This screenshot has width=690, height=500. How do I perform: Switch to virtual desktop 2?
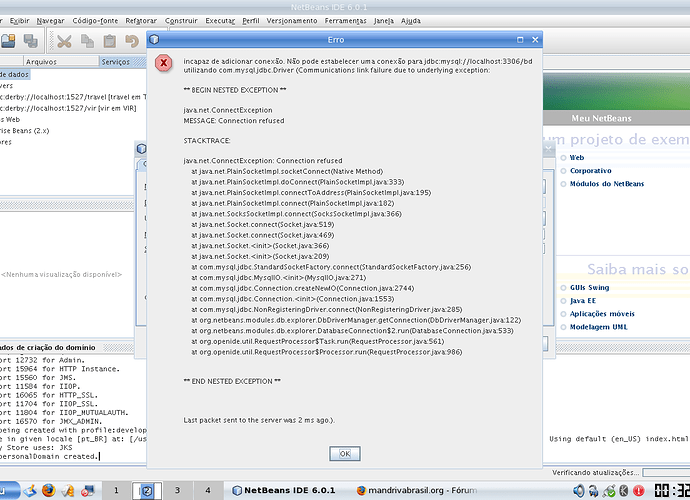[x=147, y=490]
